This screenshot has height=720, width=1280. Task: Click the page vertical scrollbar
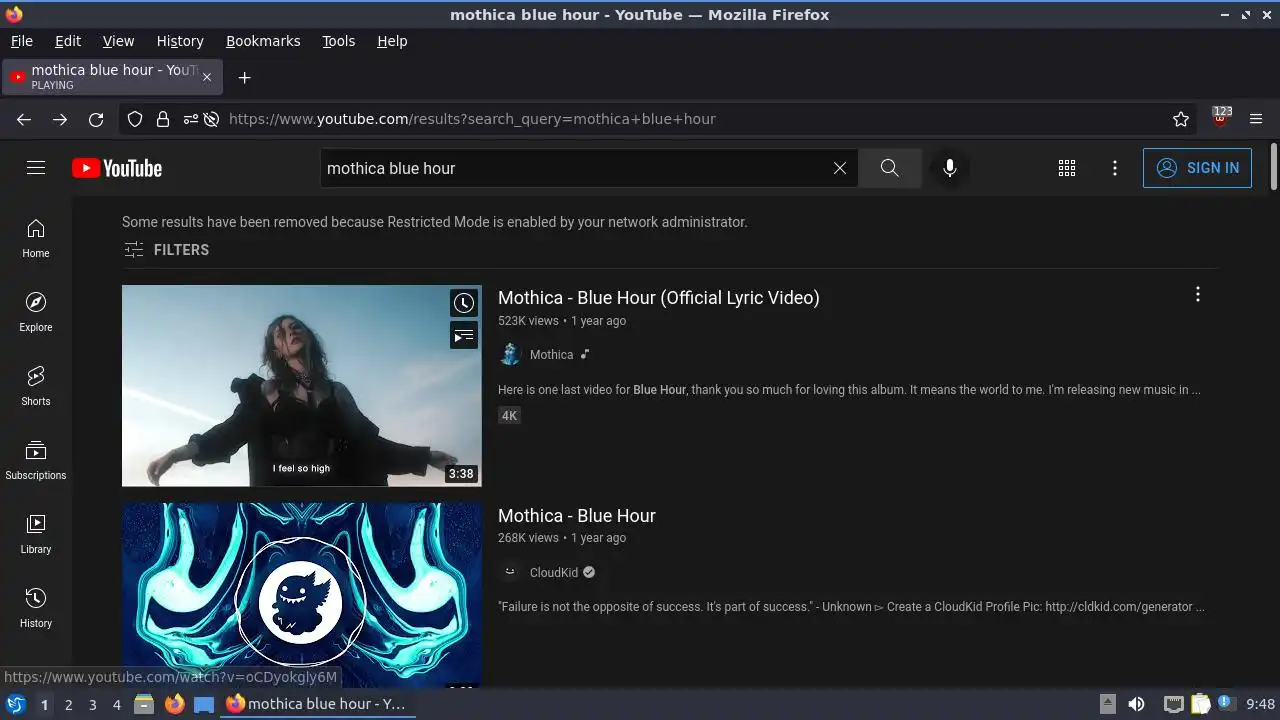1273,167
